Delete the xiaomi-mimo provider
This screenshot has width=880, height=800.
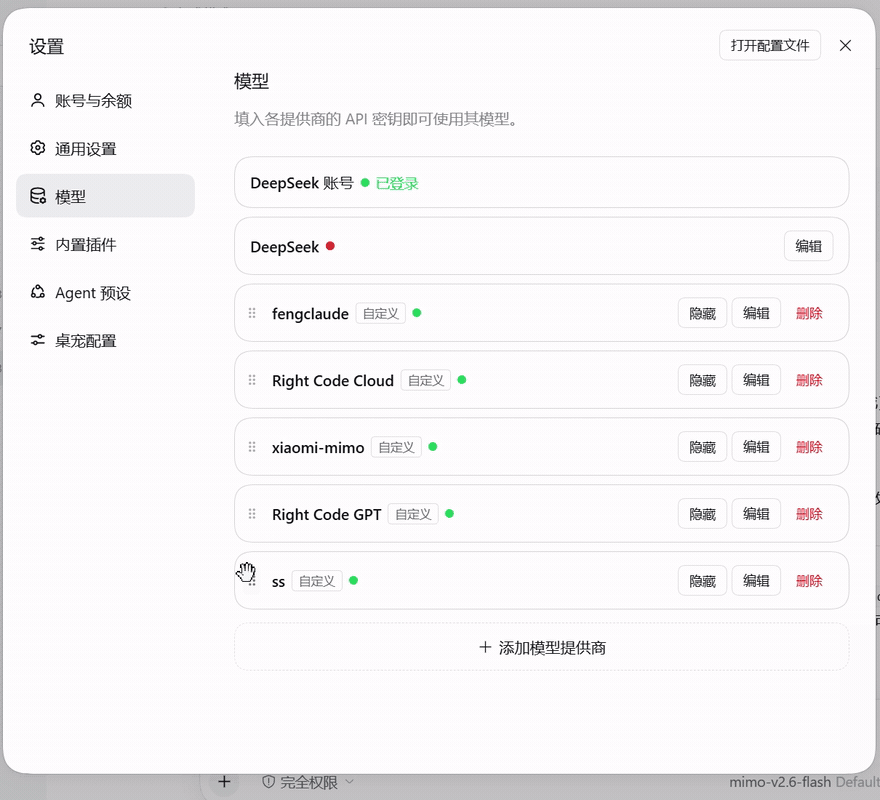(809, 447)
